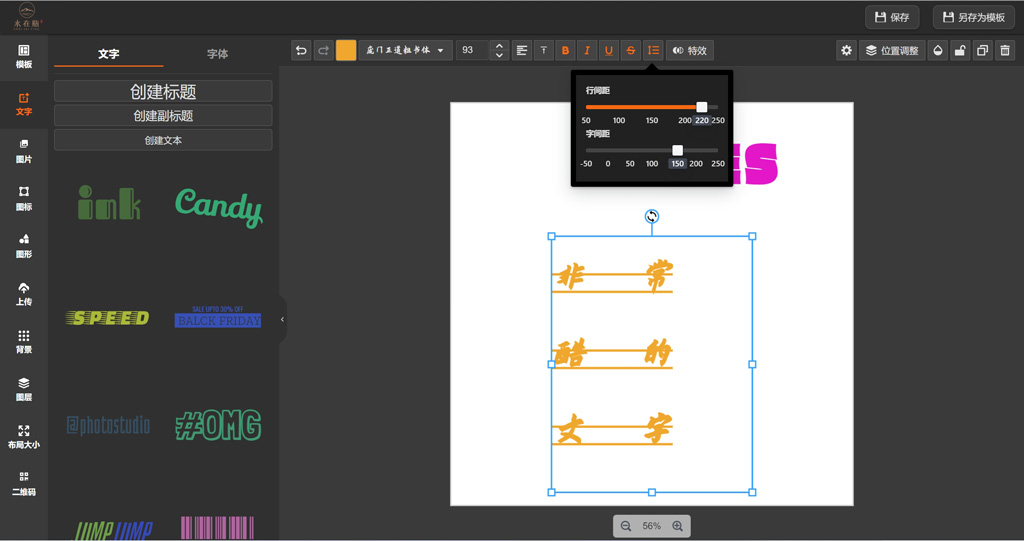
Task: Open the 图标 icons panel
Action: tap(24, 199)
